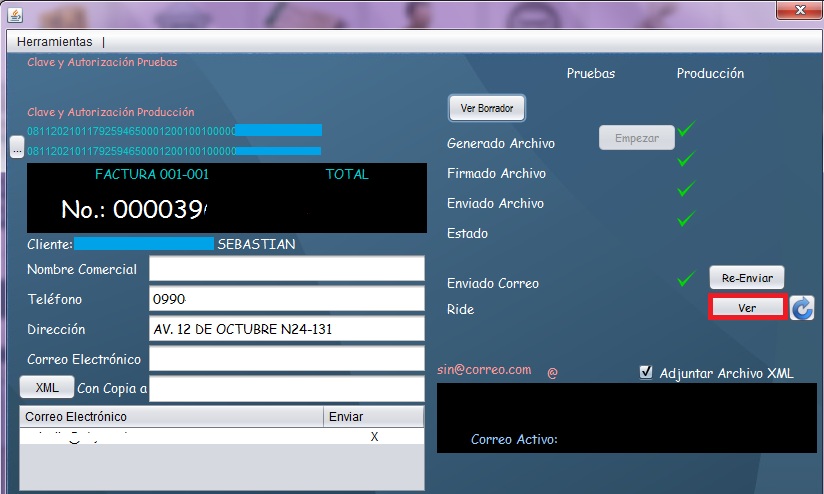Image resolution: width=824 pixels, height=494 pixels.
Task: Select the Dirección input field
Action: coord(287,329)
